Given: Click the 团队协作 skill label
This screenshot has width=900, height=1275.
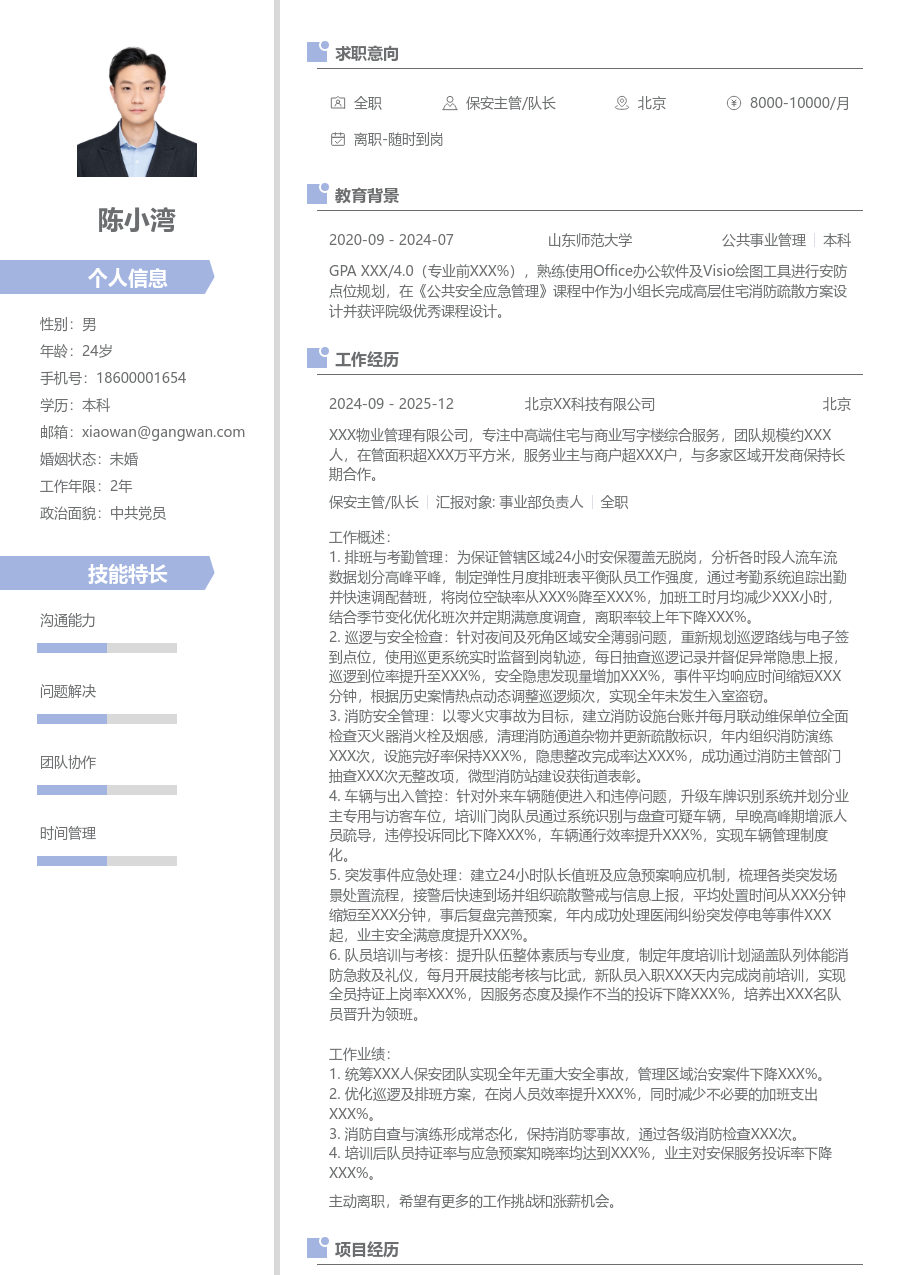Looking at the screenshot, I should pos(68,762).
